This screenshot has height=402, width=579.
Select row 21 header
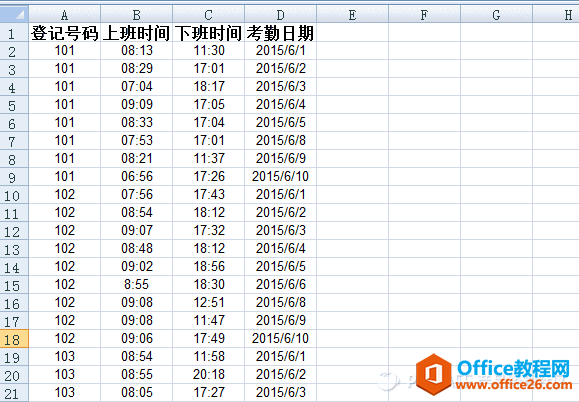(14, 393)
